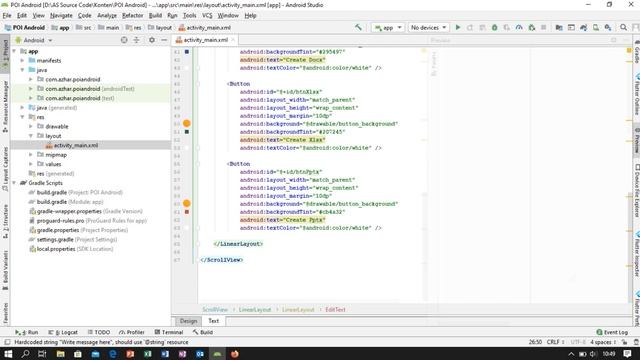The image size is (640, 360).
Task: Expand the mipmap folder
Action: click(x=31, y=155)
